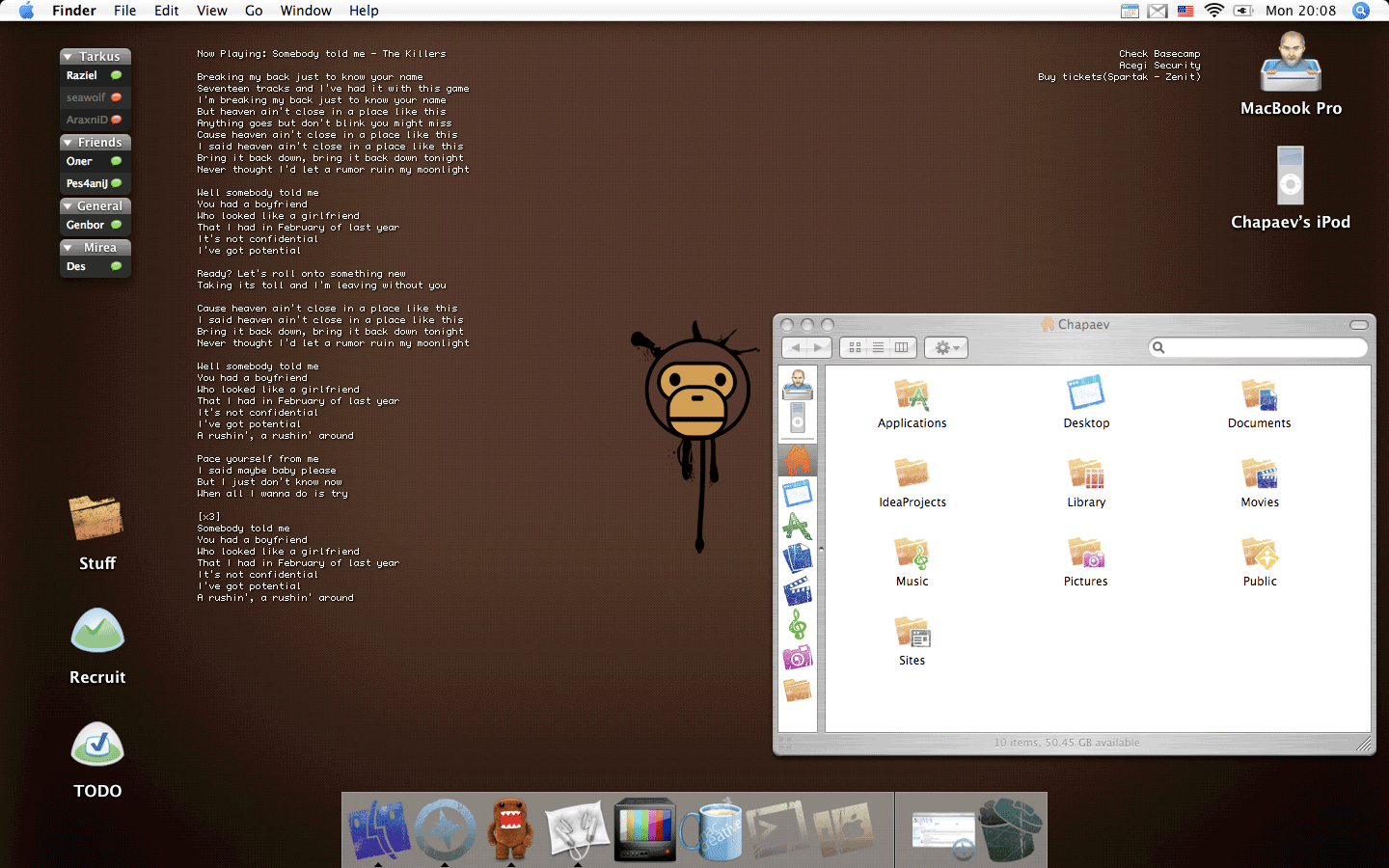This screenshot has height=868, width=1389.
Task: Go forward in the Finder window
Action: pyautogui.click(x=819, y=347)
